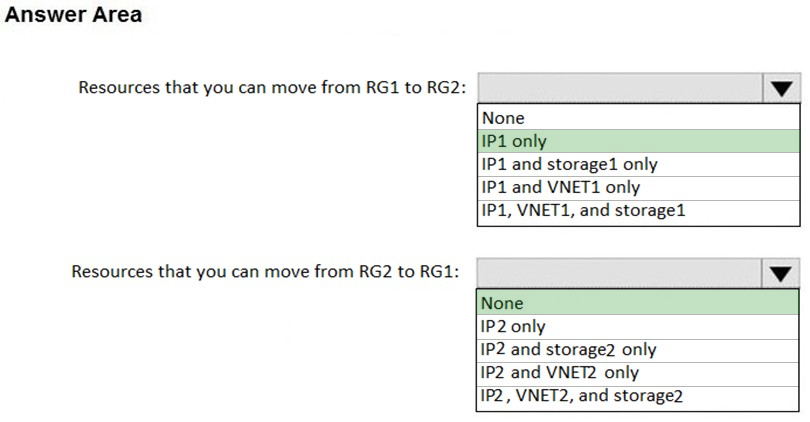Pick 'IP2 and VNET2 only'
The width and height of the screenshot is (810, 422).
pos(637,373)
